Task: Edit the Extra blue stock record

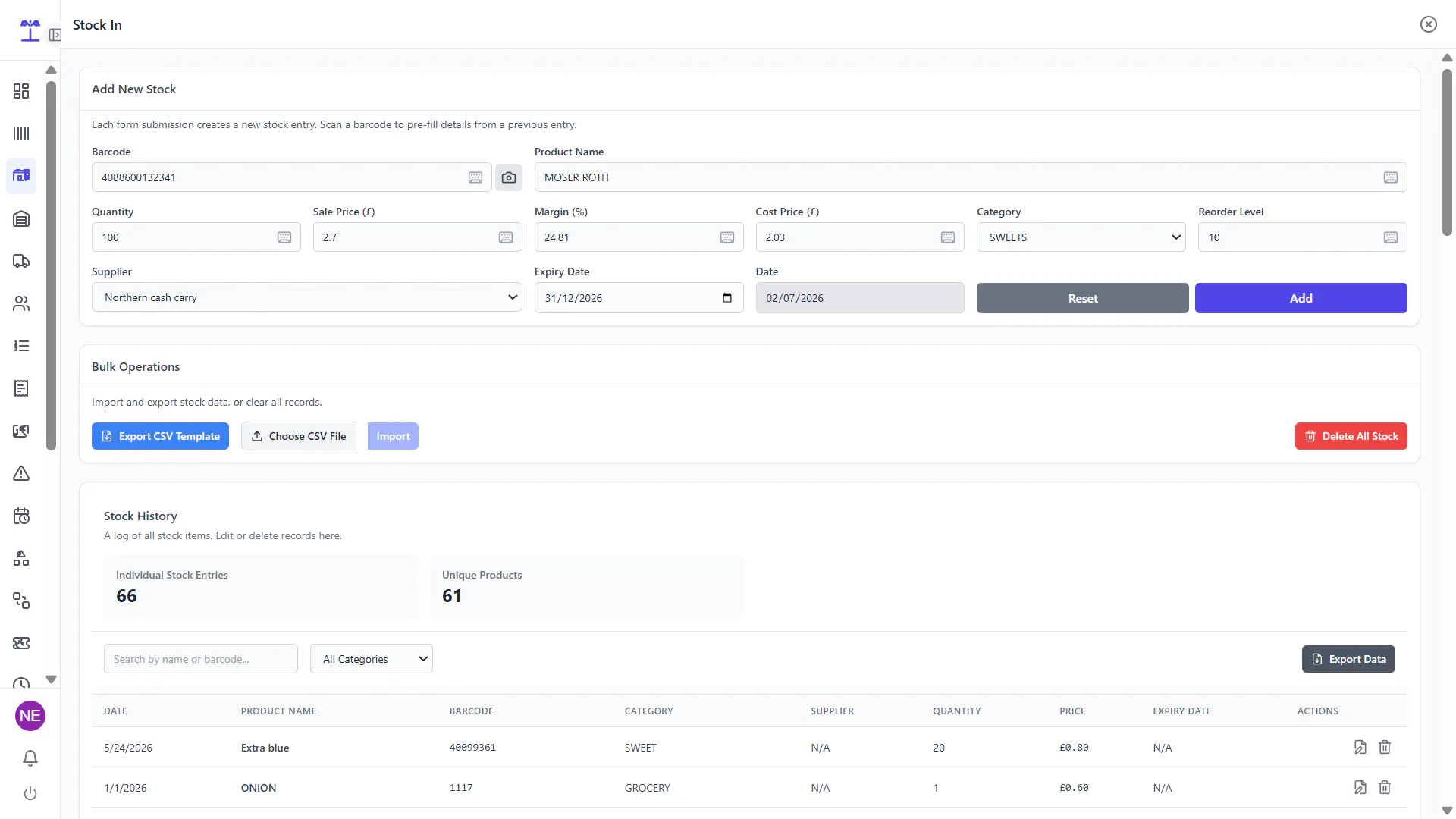Action: pos(1360,747)
